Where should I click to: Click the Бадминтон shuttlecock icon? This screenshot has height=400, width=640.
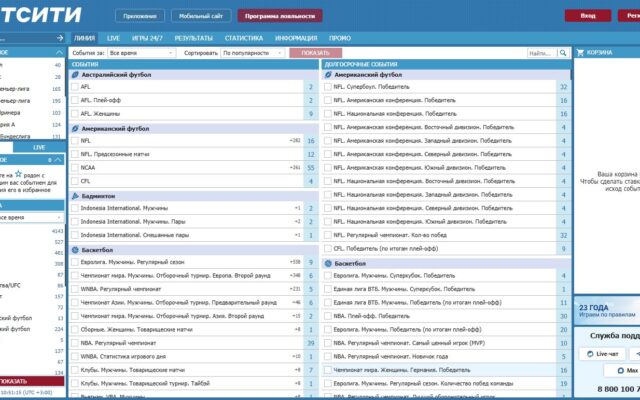(x=75, y=196)
